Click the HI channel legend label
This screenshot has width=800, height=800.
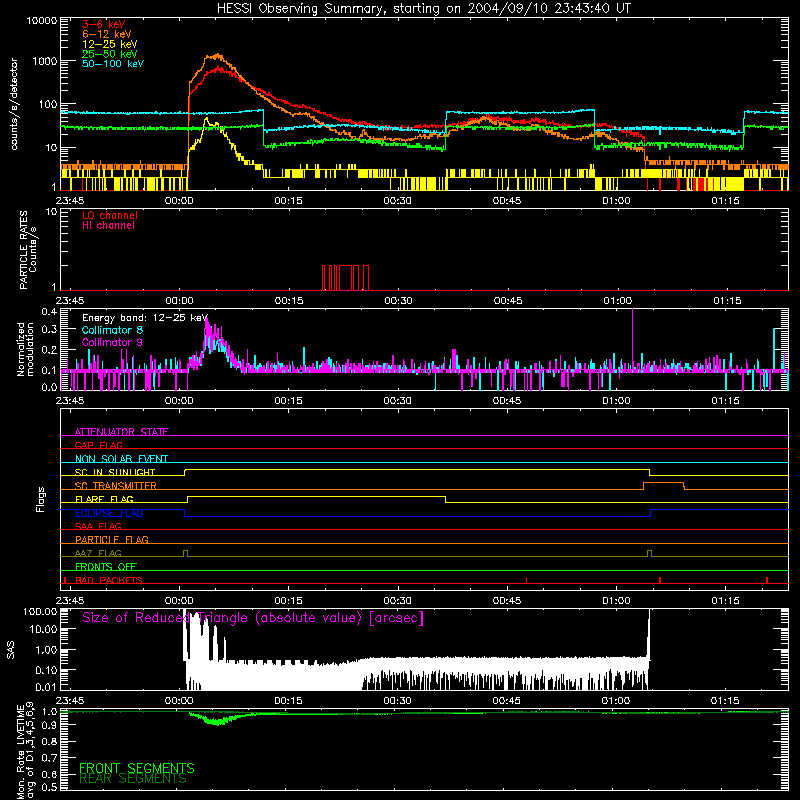pyautogui.click(x=108, y=225)
